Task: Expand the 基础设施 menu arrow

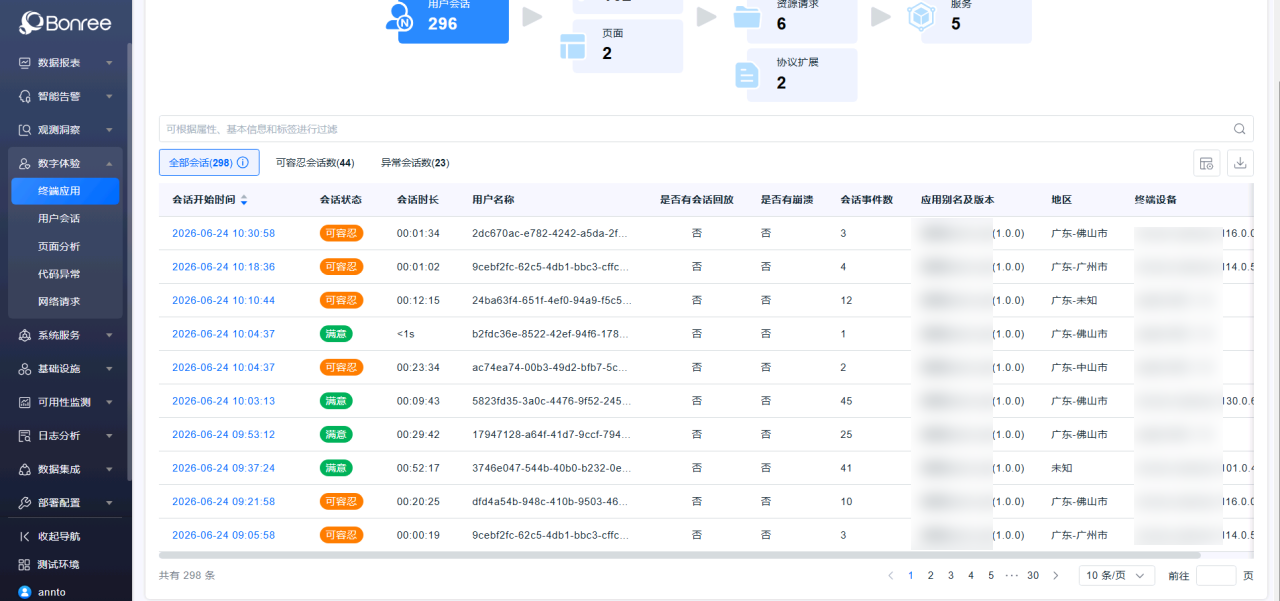Action: click(x=109, y=369)
